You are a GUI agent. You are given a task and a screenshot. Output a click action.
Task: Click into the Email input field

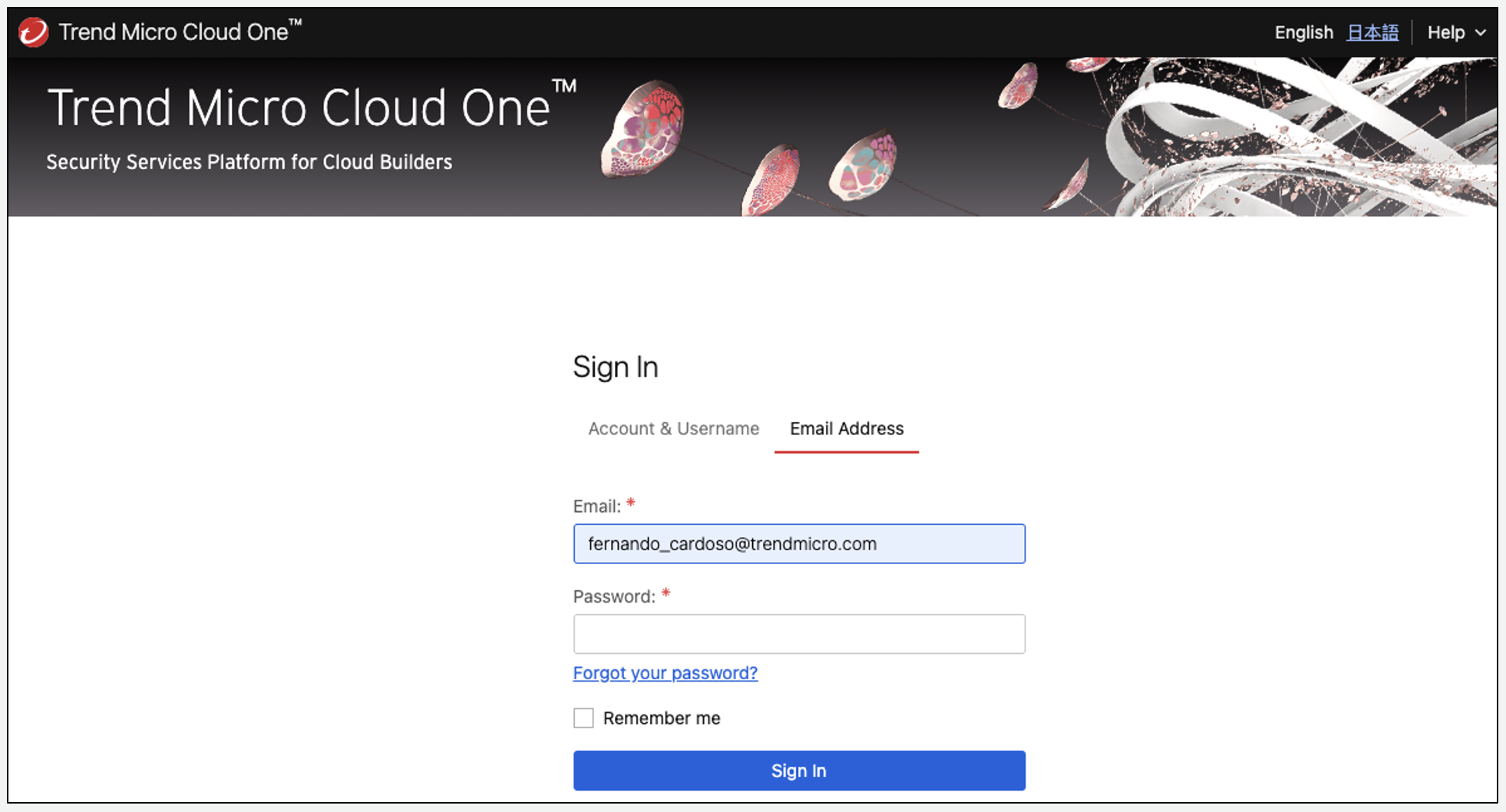(x=798, y=544)
